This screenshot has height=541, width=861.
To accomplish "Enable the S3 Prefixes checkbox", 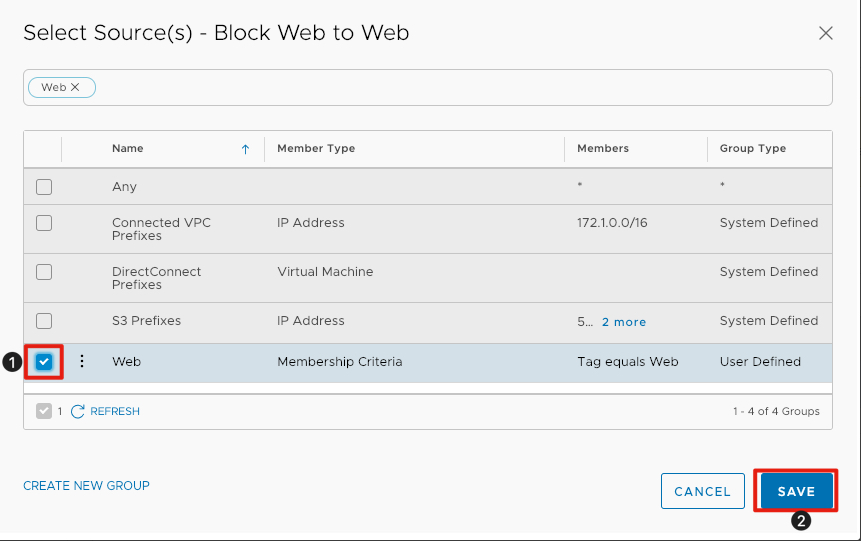I will (x=44, y=321).
